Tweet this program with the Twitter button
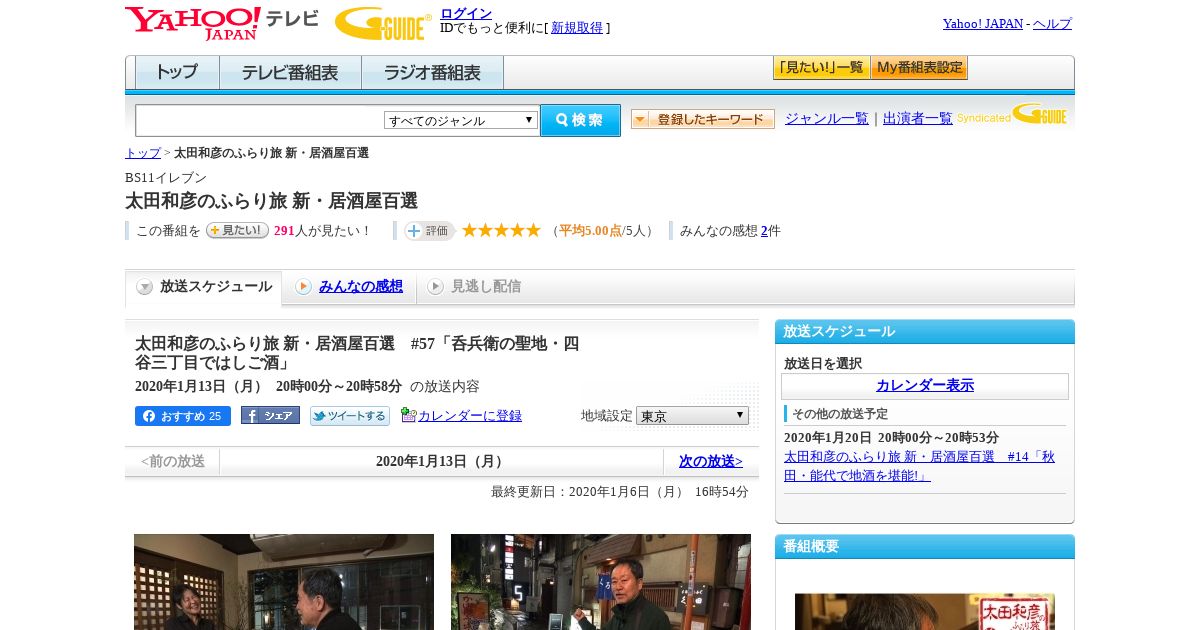This screenshot has width=1200, height=630. tap(349, 416)
